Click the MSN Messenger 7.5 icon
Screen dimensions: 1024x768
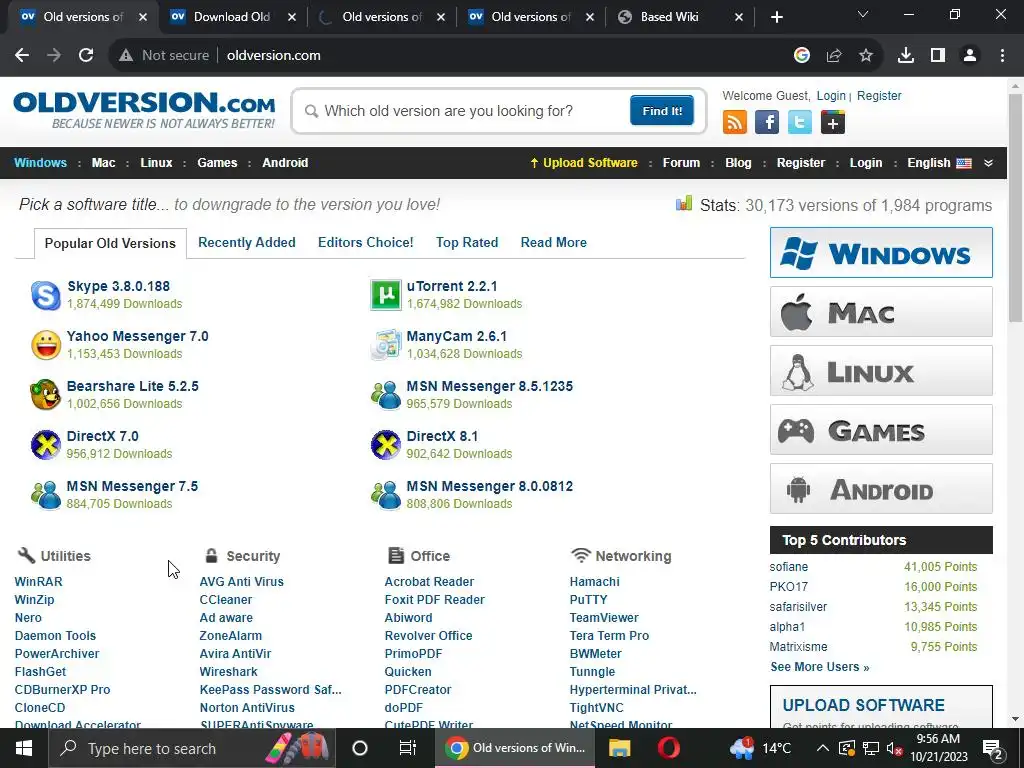46,495
